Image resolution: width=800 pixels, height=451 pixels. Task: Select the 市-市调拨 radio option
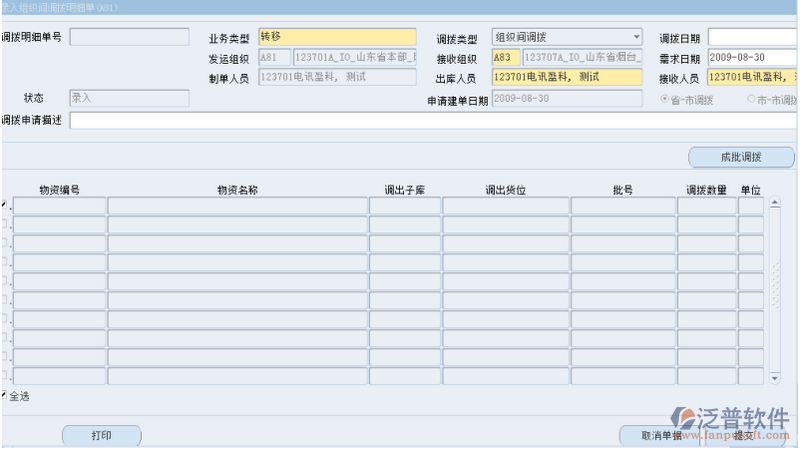click(x=752, y=99)
